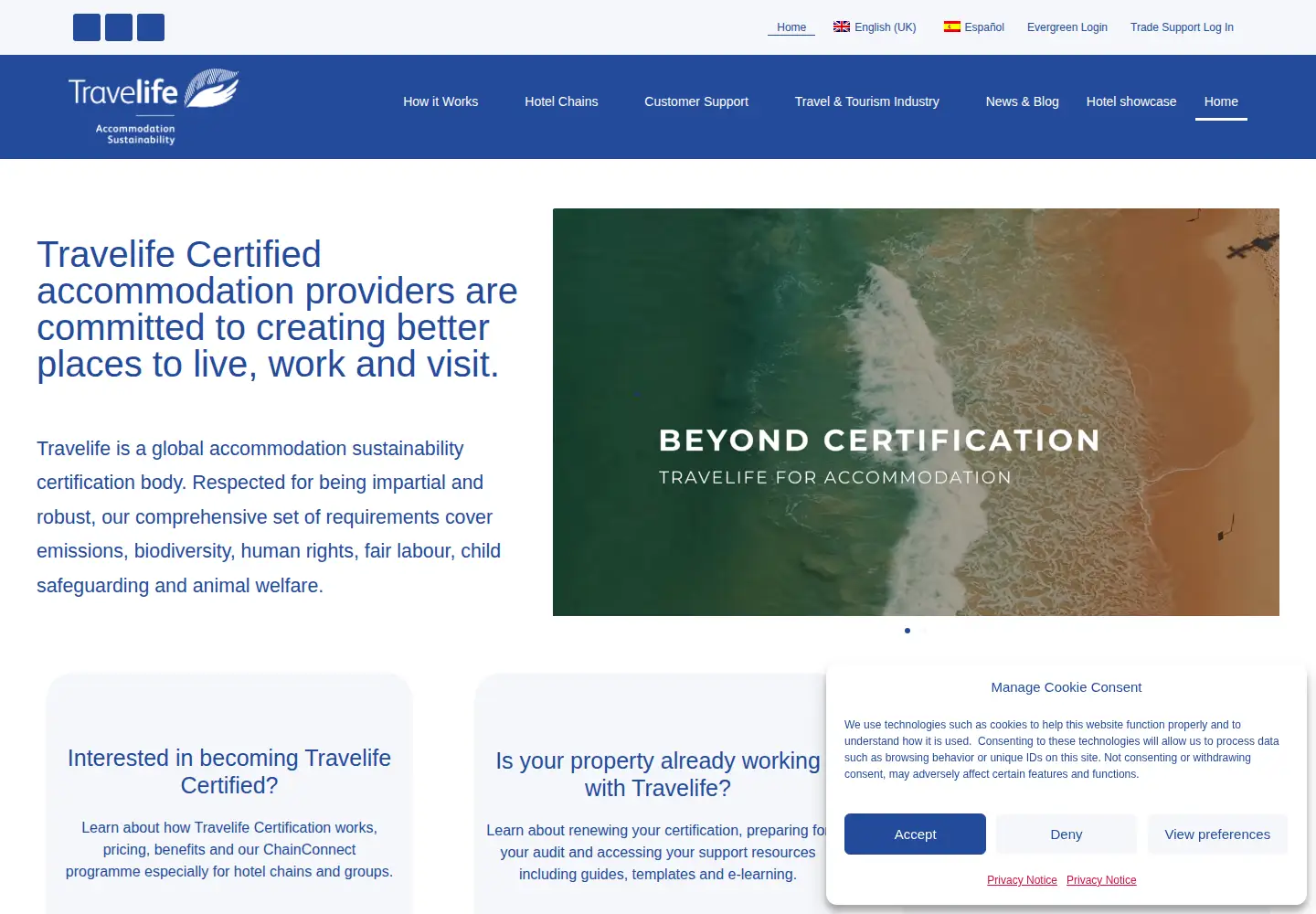Click the paragraph starting 'Travelife is a global accommodation'

[269, 517]
